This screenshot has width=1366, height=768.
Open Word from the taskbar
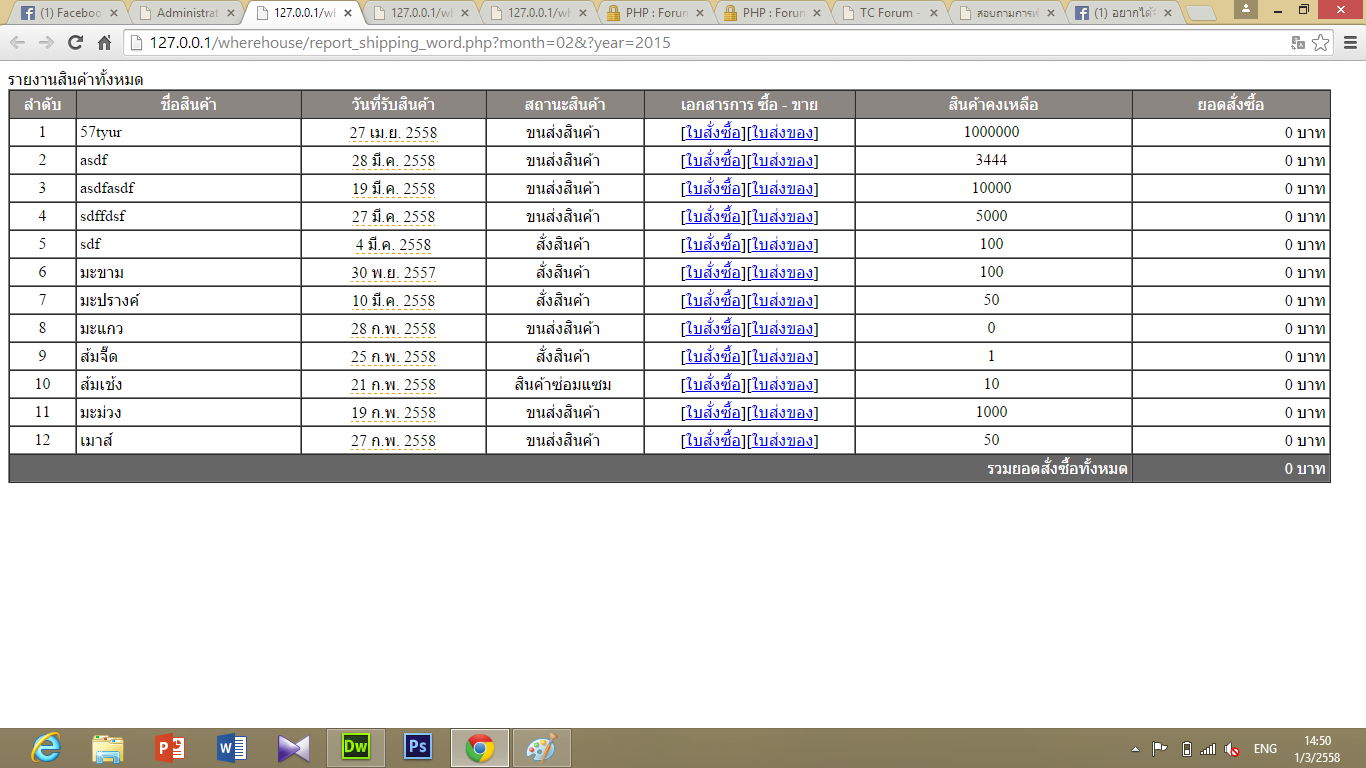[232, 748]
